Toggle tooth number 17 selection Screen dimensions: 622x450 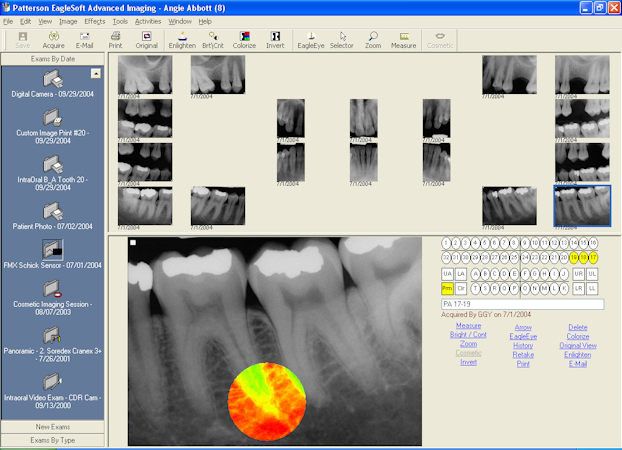[x=593, y=258]
